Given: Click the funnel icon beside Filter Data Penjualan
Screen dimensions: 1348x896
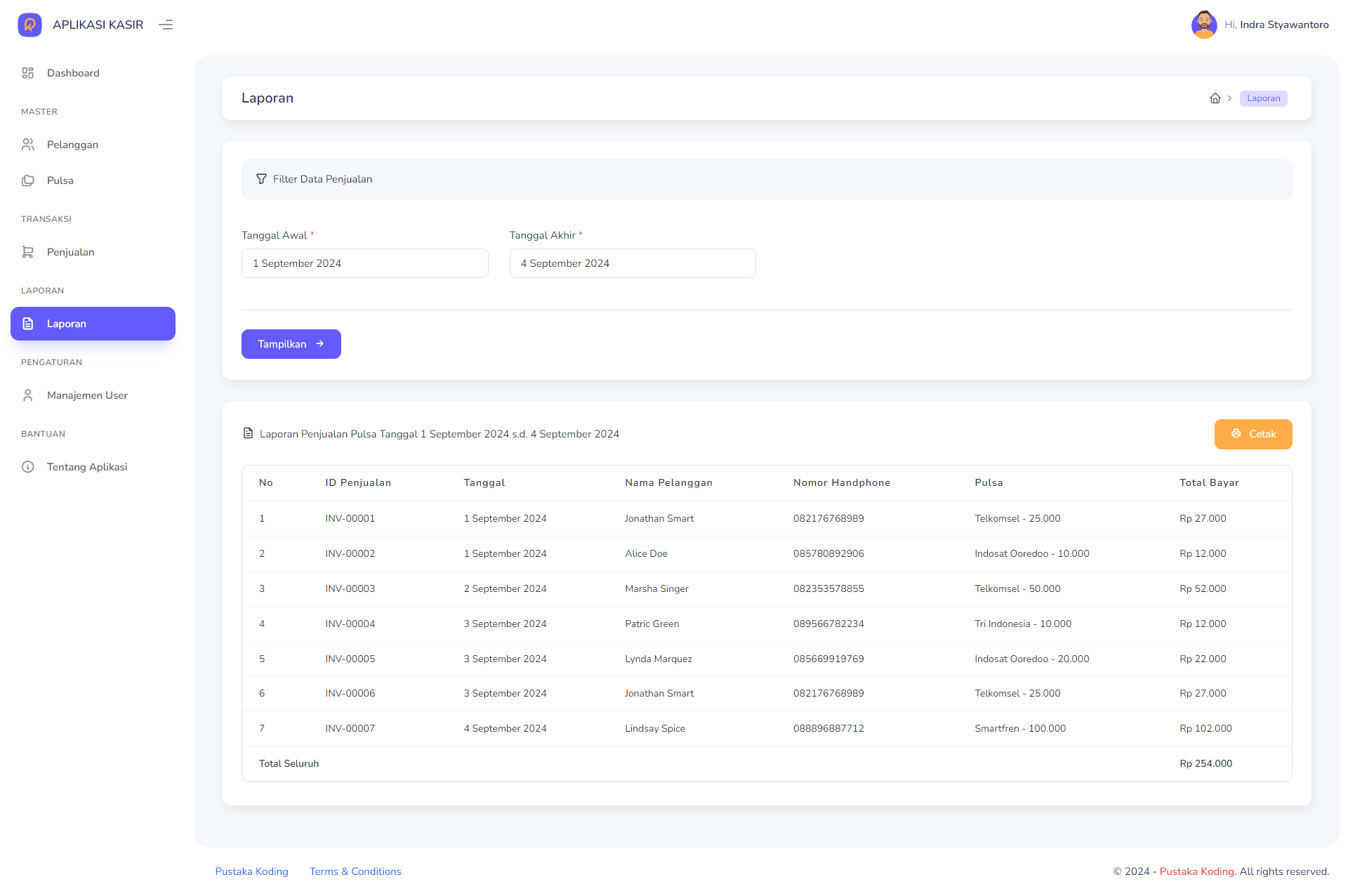Looking at the screenshot, I should 261,179.
